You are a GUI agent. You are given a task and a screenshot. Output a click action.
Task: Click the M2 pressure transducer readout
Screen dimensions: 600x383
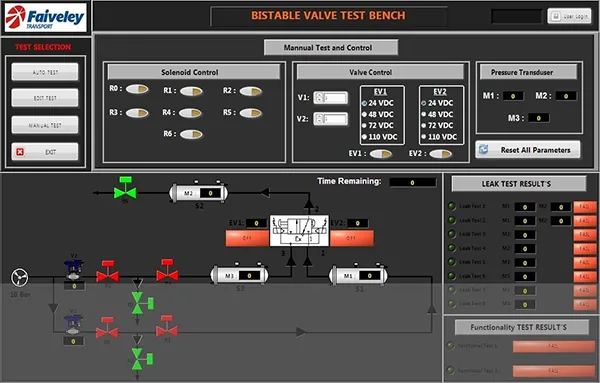566,96
